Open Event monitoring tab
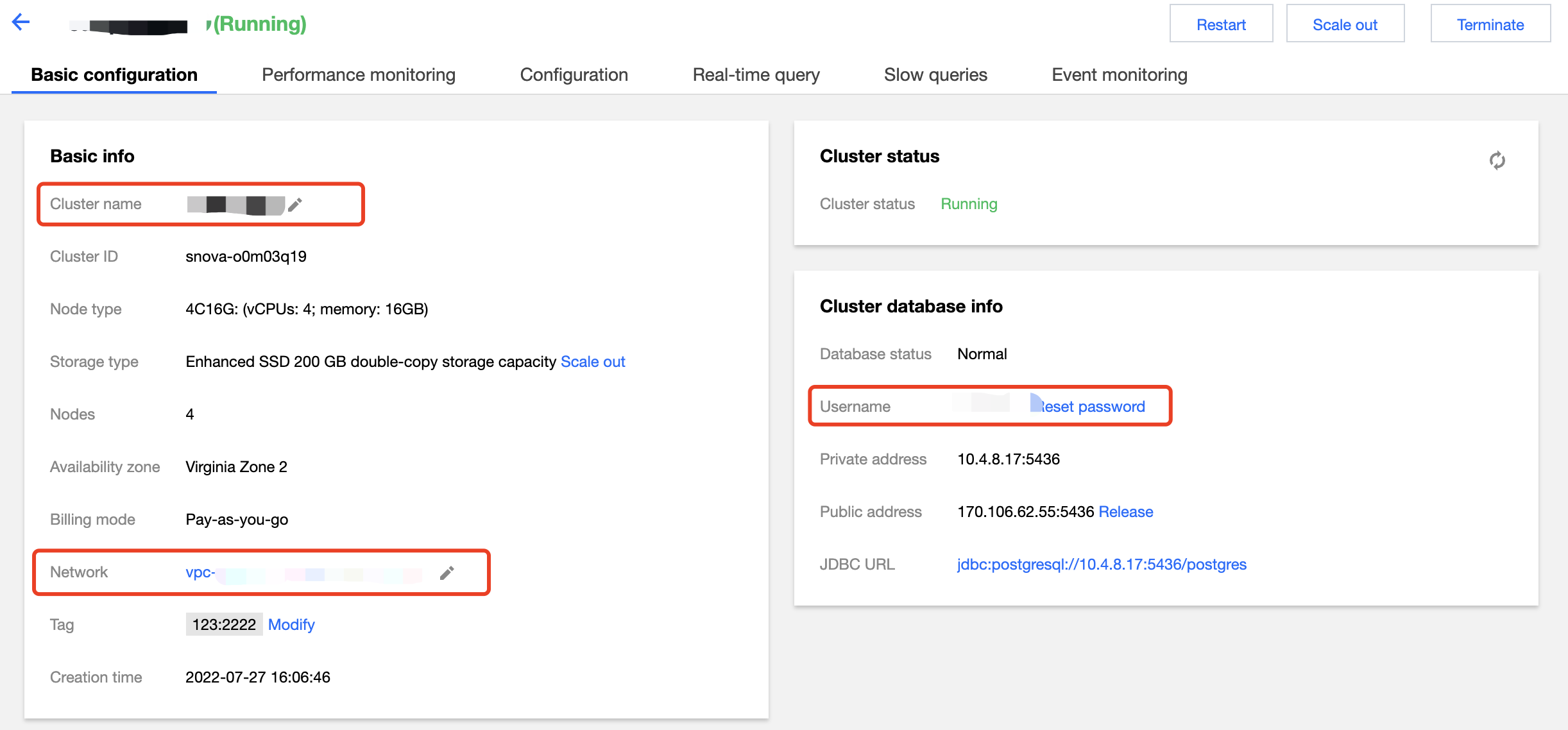The width and height of the screenshot is (1568, 730). click(x=1119, y=75)
